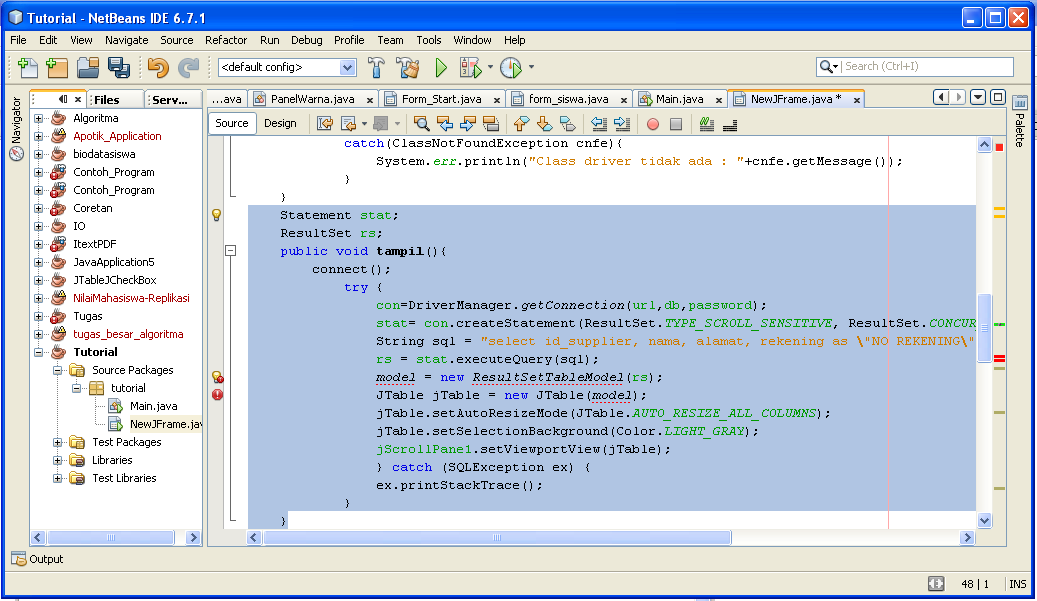Screen dimensions: 1037x601
Task: Click the light bulb hint beside Statement stat
Action: pyautogui.click(x=216, y=215)
